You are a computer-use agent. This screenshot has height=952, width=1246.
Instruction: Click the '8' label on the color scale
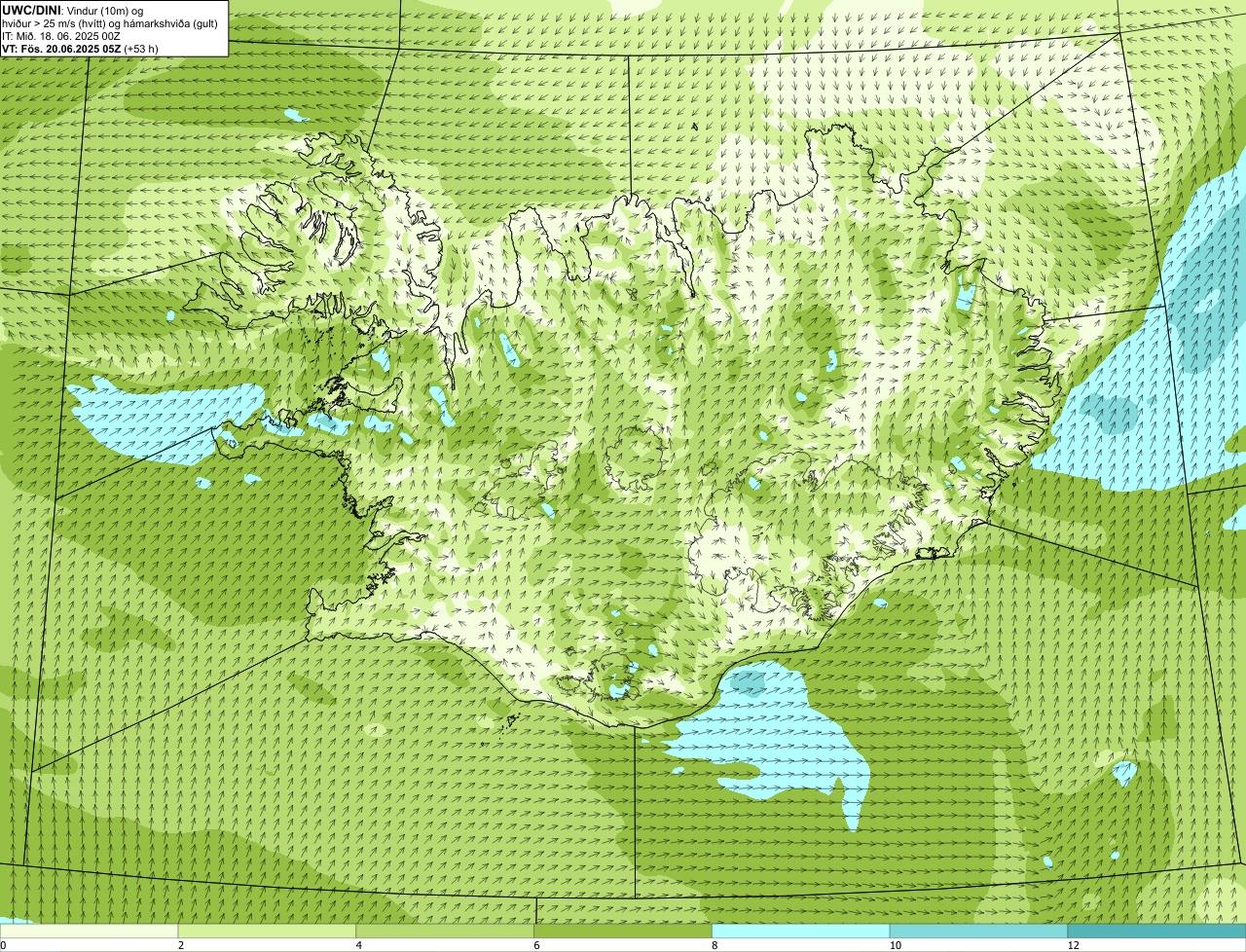pyautogui.click(x=715, y=945)
